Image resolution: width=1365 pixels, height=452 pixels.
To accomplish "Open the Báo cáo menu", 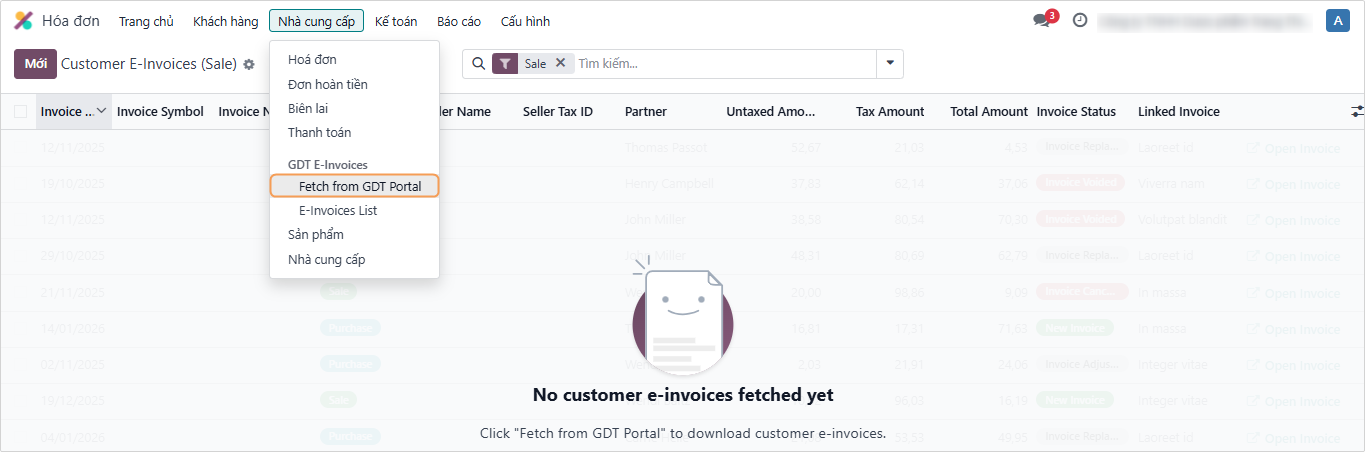I will click(x=459, y=21).
